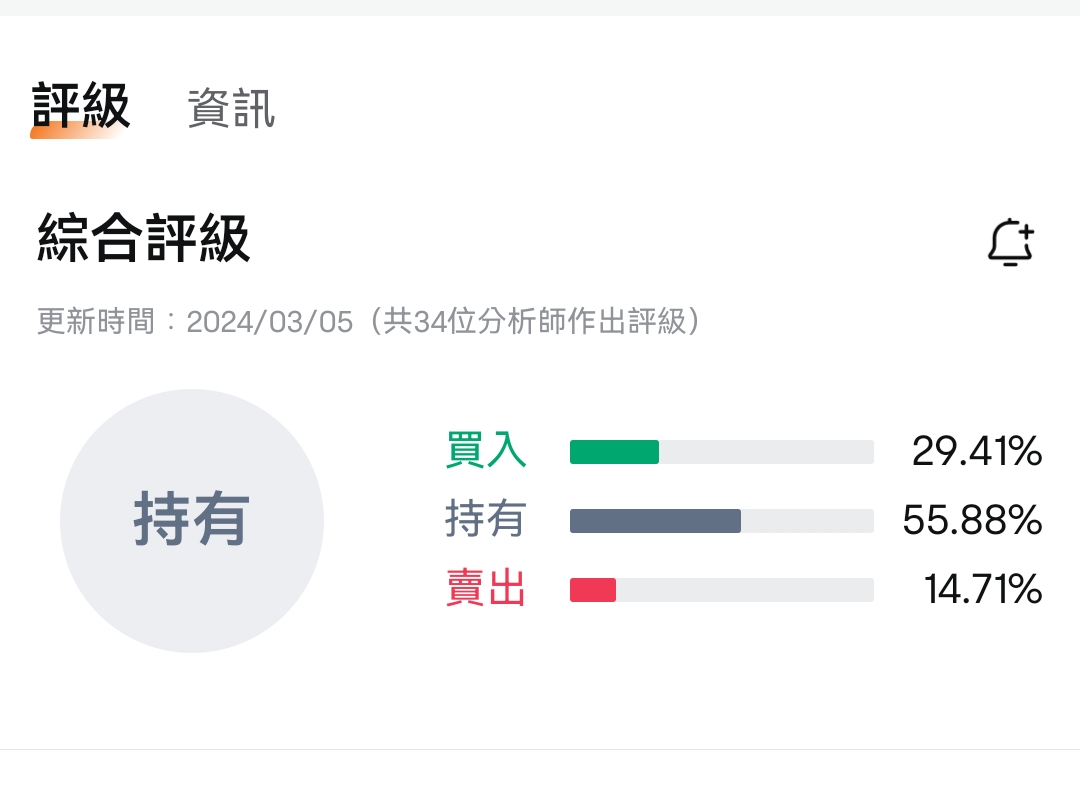1080x787 pixels.
Task: Click the circular 持有 rating badge
Action: 191,521
